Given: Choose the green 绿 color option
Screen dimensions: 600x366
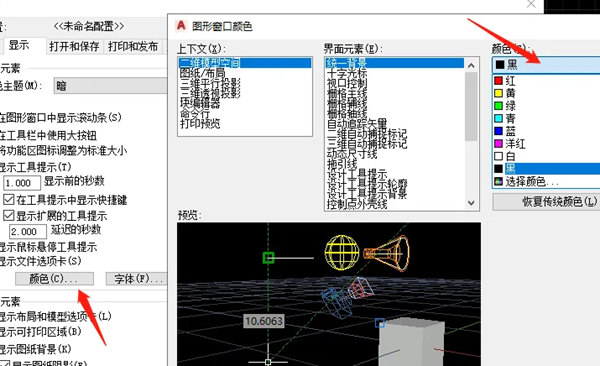Looking at the screenshot, I should (546, 106).
